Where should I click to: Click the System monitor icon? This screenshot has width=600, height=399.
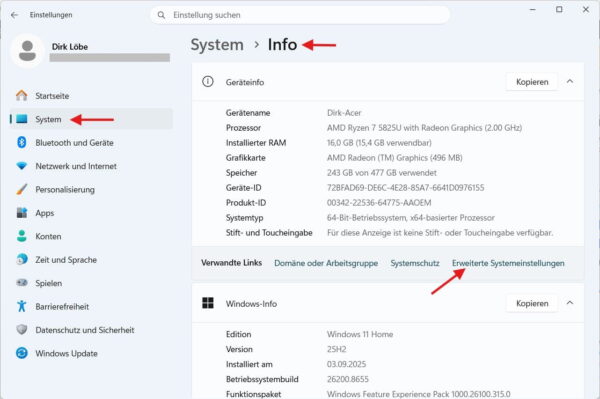[x=22, y=119]
